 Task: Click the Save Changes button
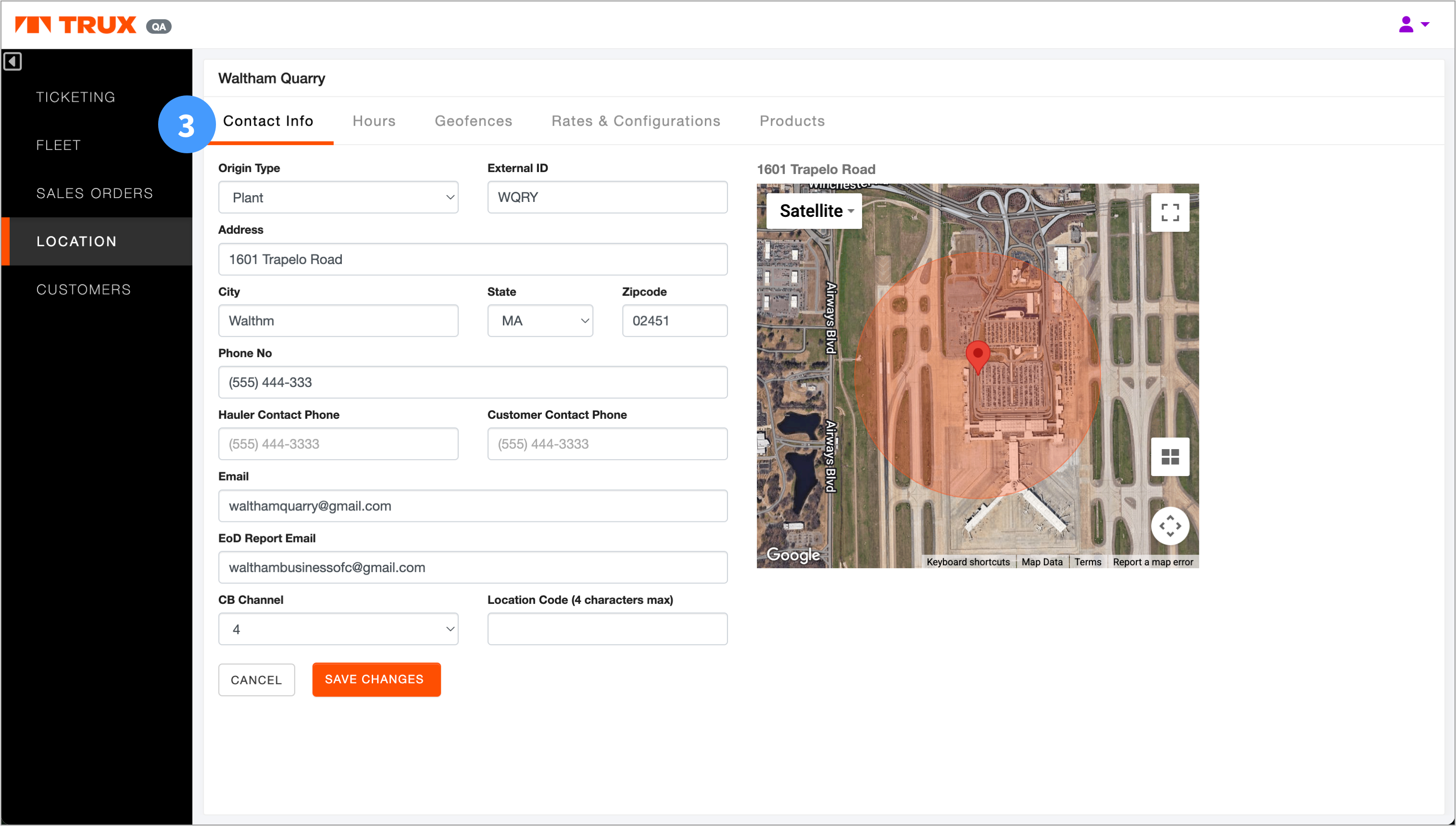click(x=376, y=679)
